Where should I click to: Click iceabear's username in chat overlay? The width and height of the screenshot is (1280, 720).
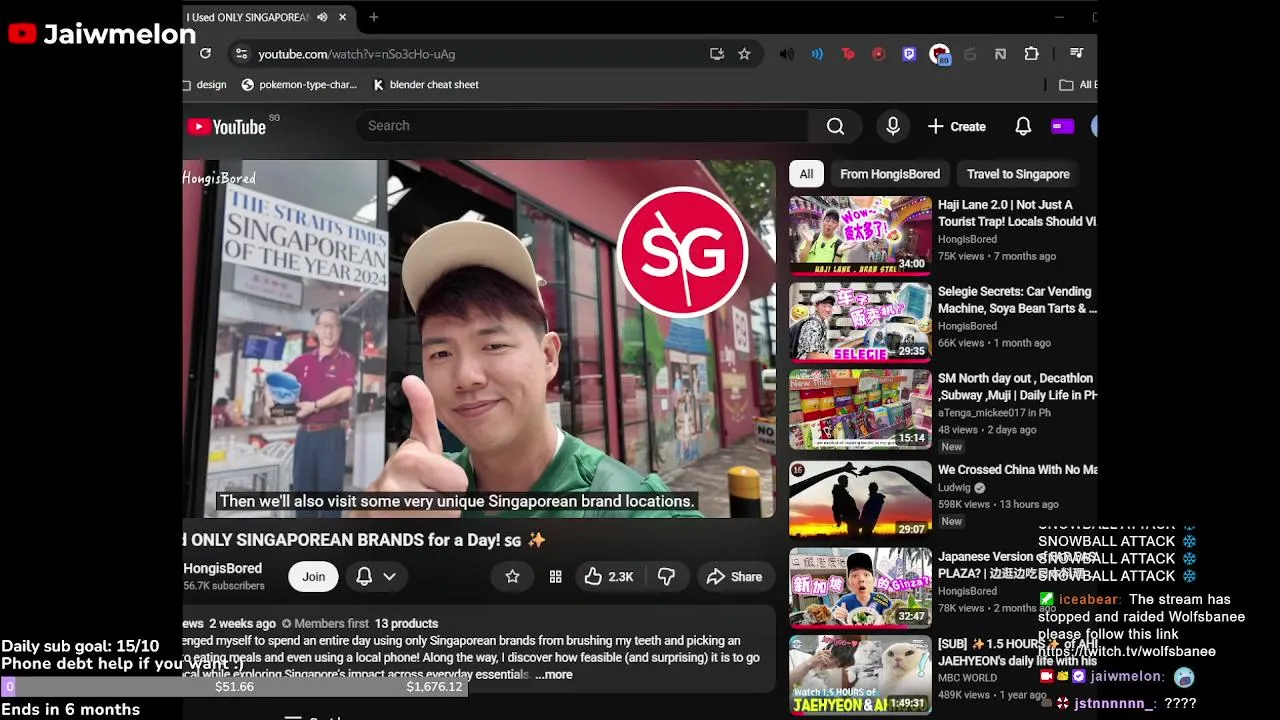[1089, 600]
